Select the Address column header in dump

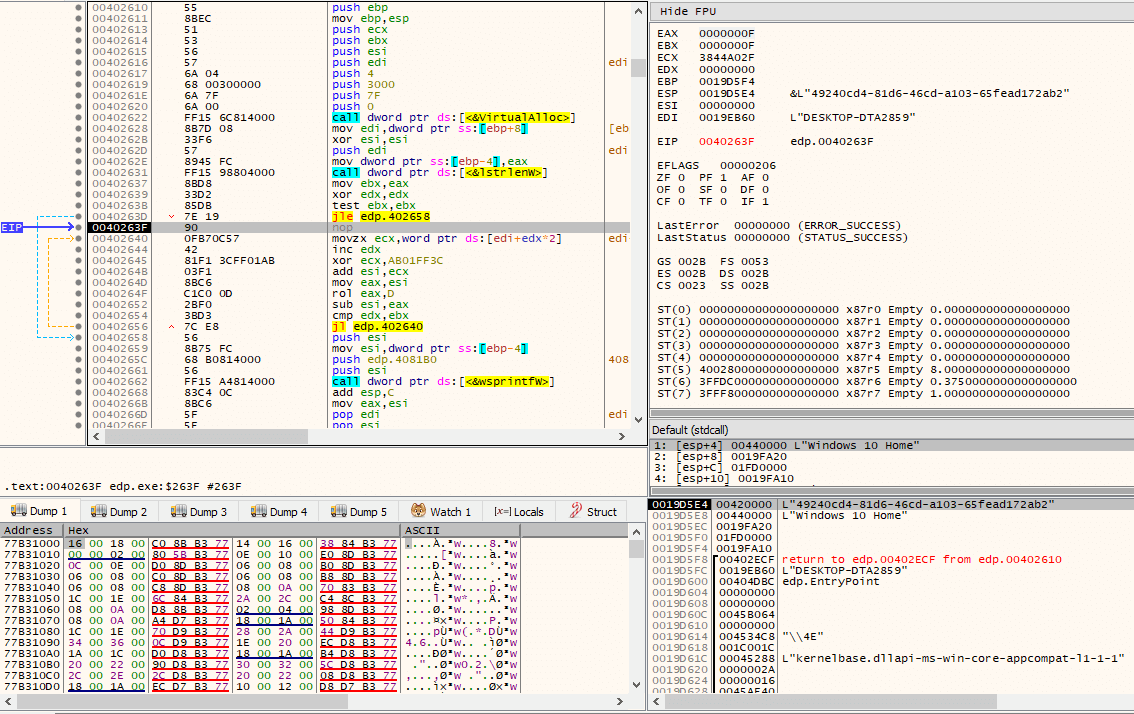28,530
